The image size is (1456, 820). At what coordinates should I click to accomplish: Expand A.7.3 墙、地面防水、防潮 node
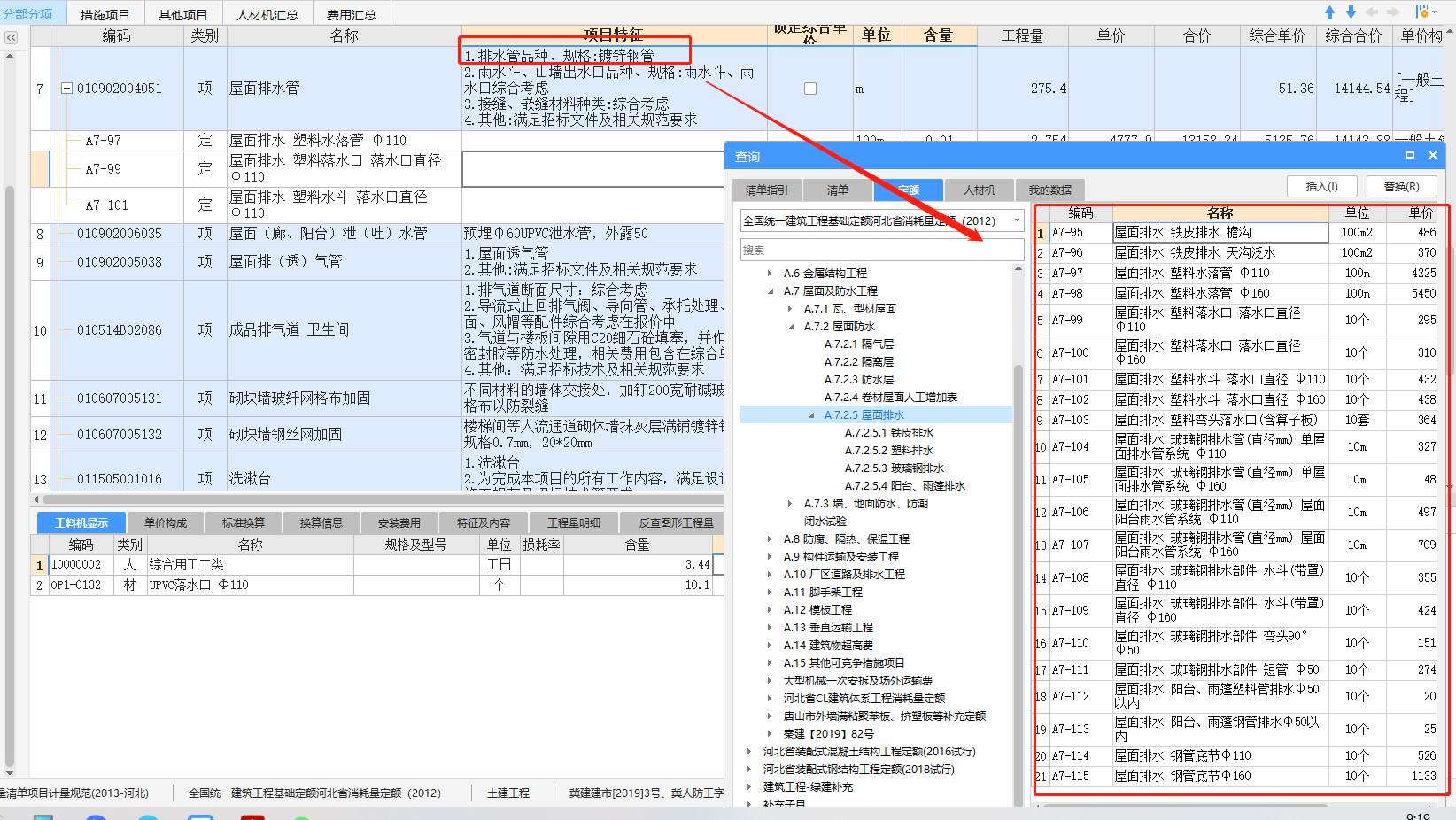790,504
